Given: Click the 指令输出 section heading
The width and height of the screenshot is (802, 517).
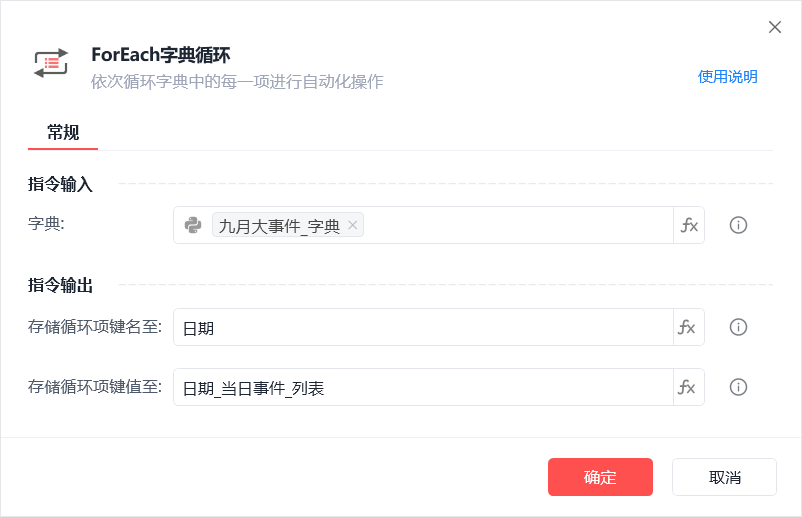Looking at the screenshot, I should pyautogui.click(x=60, y=285).
